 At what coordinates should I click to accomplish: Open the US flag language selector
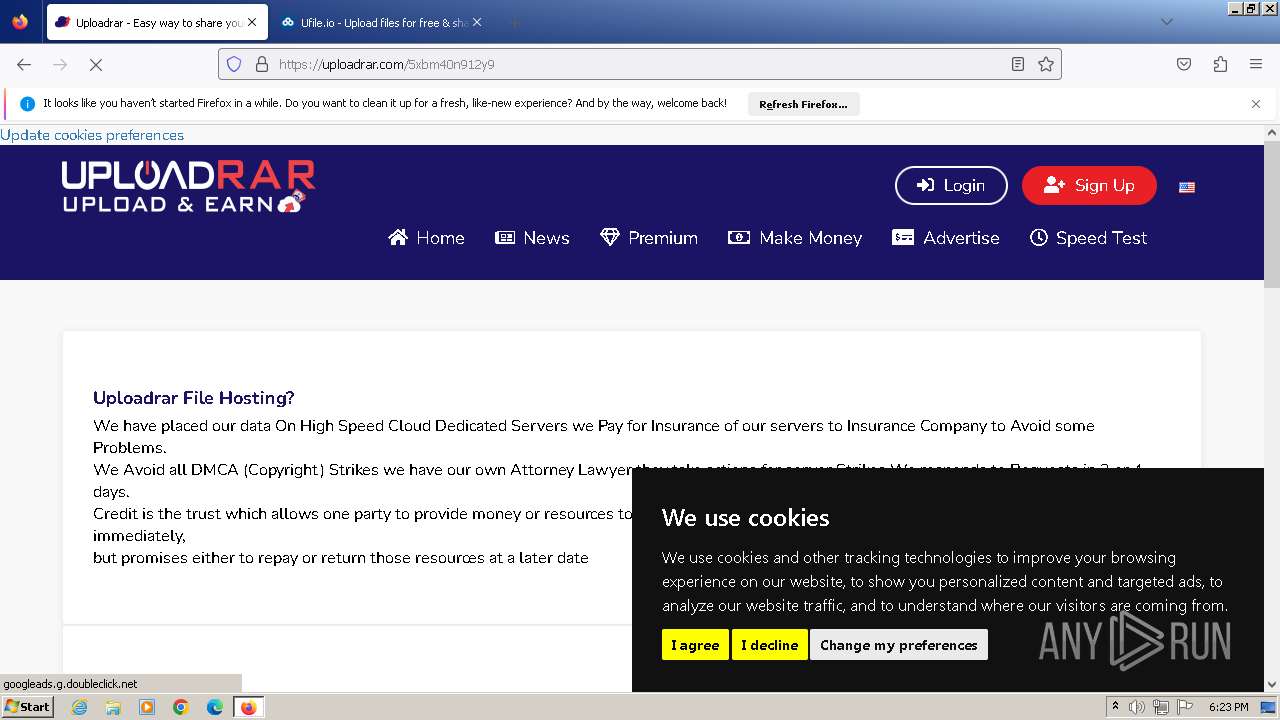pos(1187,187)
